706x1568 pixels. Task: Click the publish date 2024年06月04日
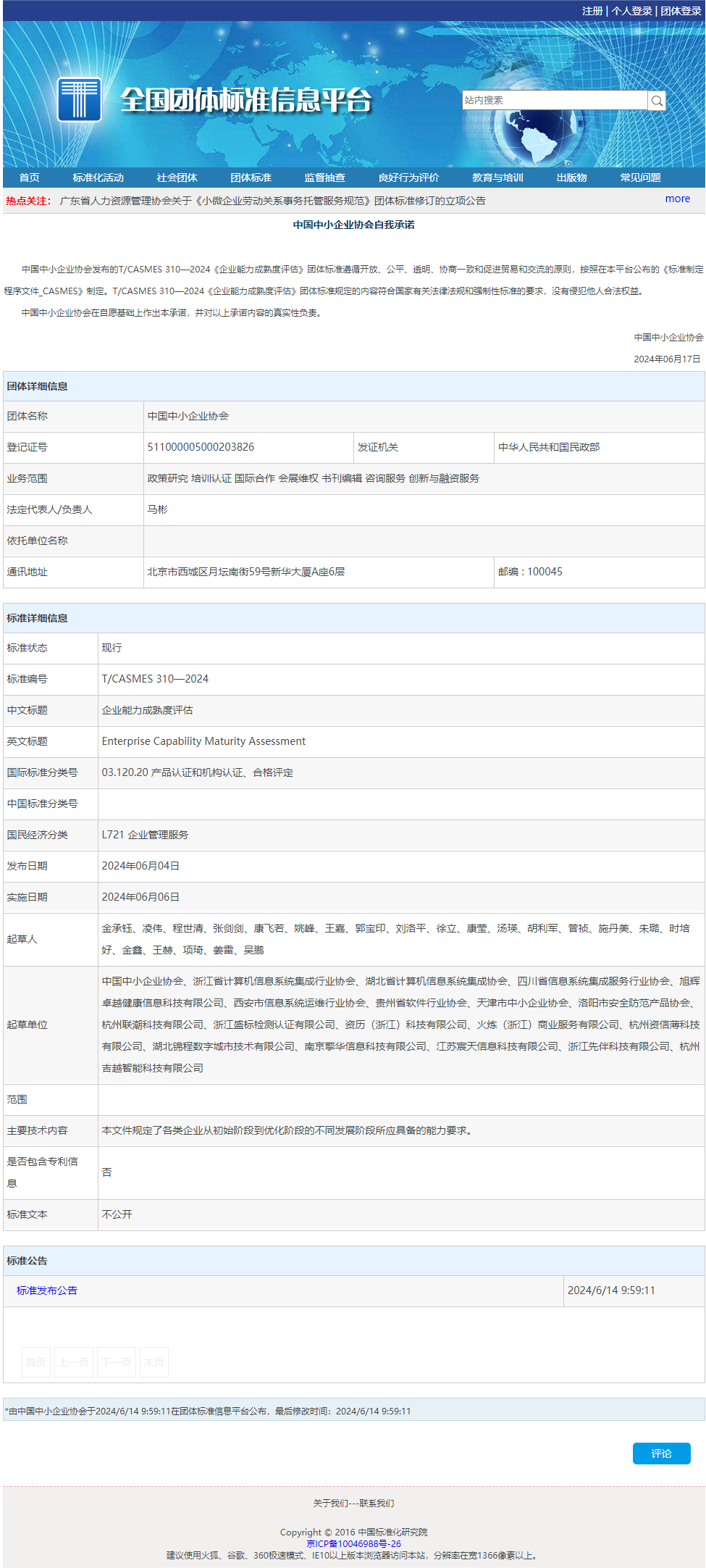140,866
